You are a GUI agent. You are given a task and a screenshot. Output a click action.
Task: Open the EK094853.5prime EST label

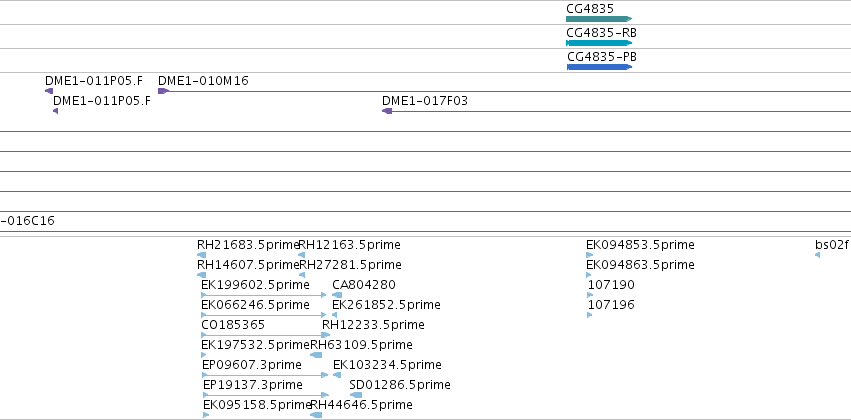640,245
